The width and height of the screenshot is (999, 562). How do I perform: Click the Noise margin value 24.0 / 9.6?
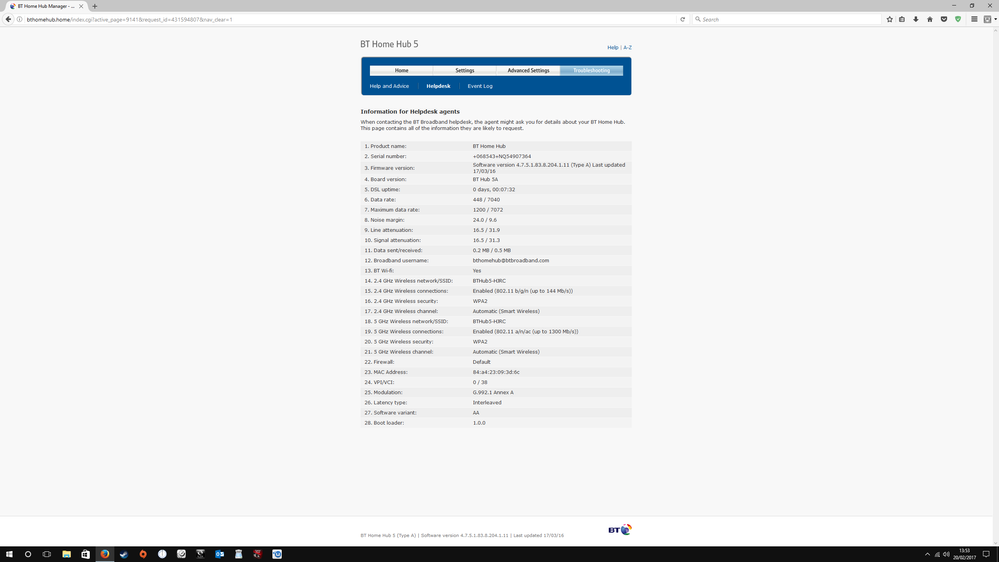pos(485,220)
